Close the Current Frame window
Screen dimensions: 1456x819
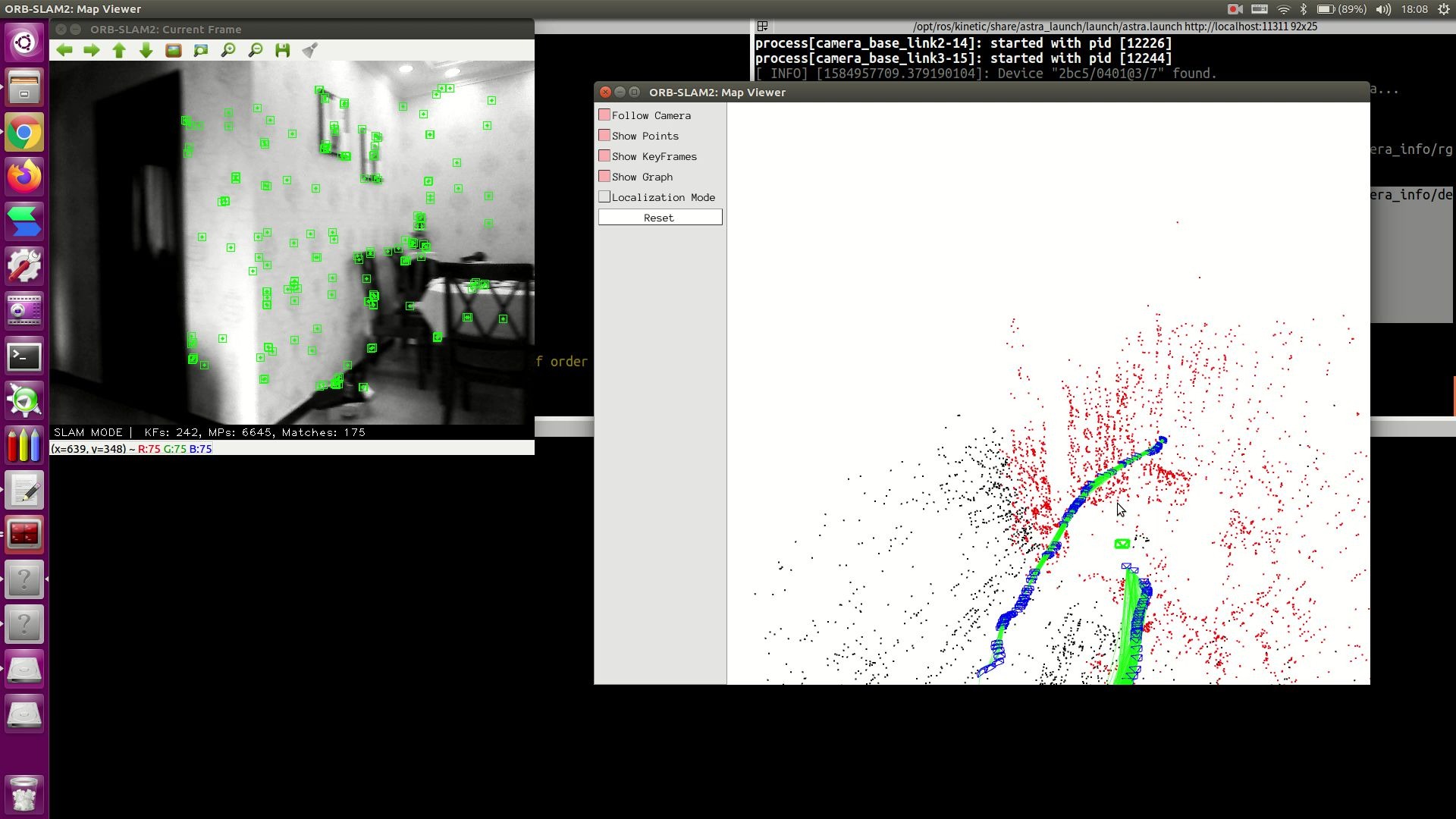[x=61, y=30]
